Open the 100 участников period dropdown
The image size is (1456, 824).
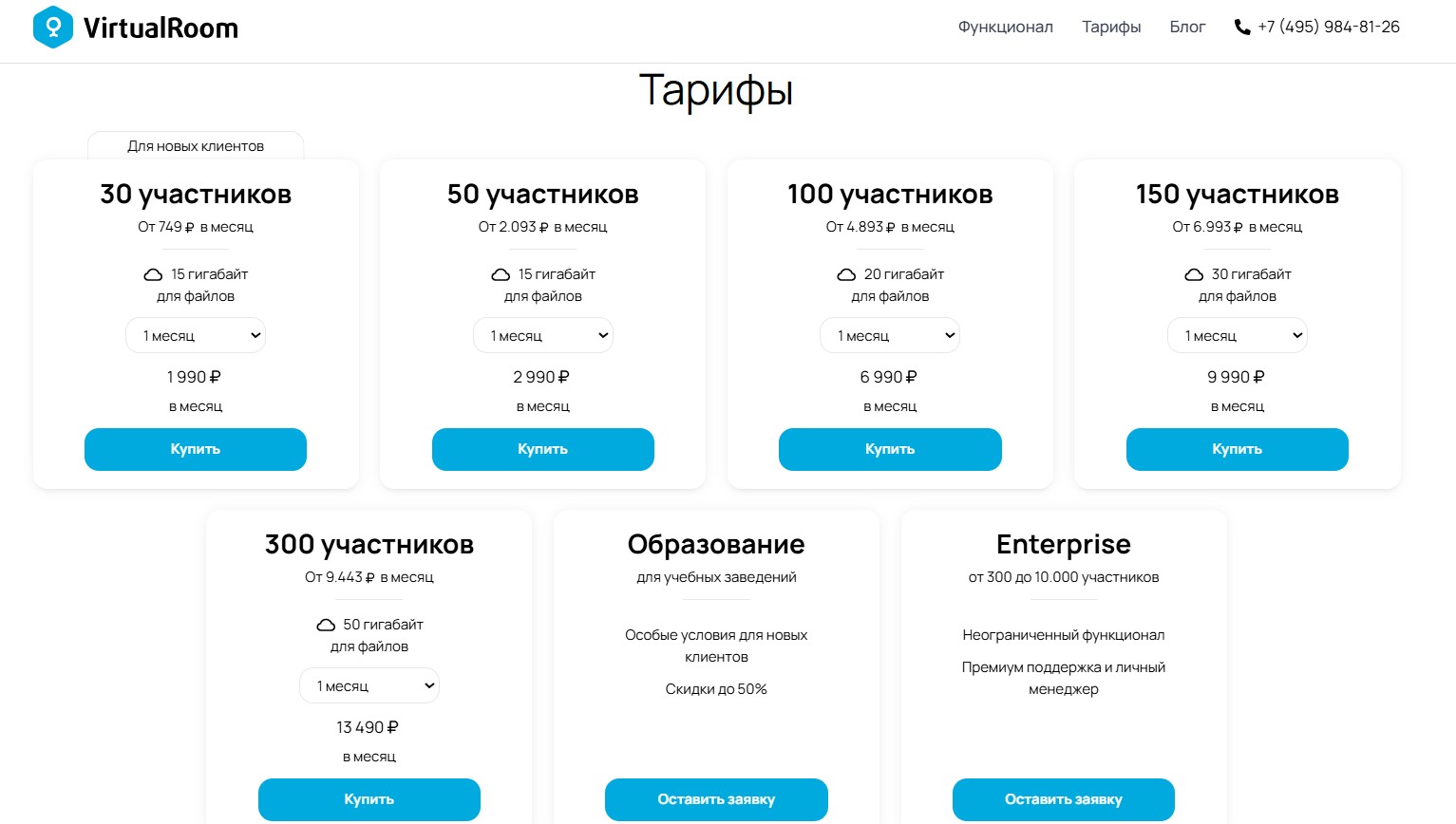pyautogui.click(x=890, y=335)
